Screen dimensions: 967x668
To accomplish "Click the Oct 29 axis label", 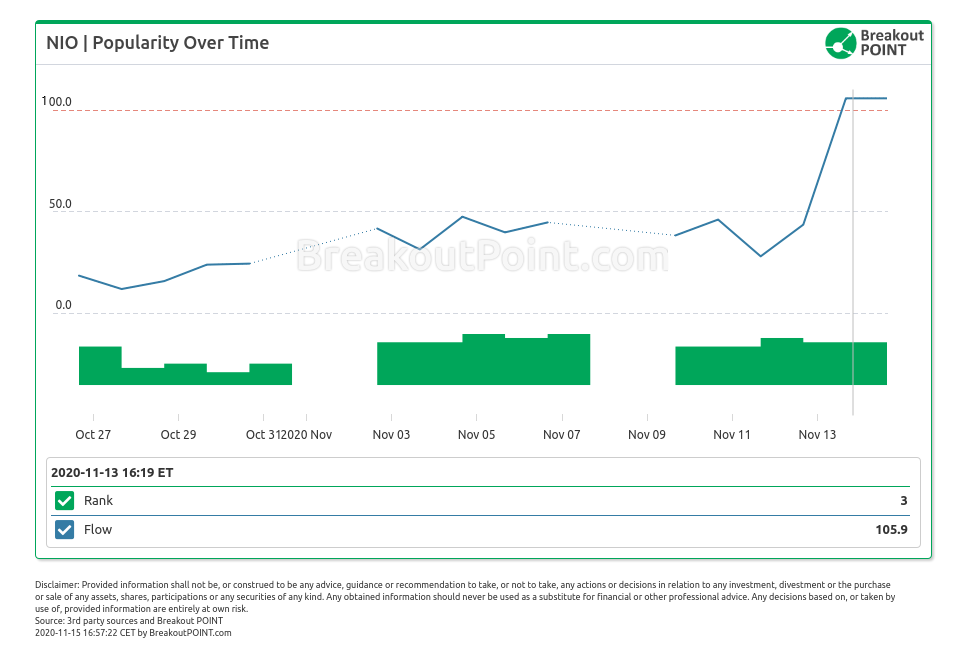I will [x=178, y=434].
